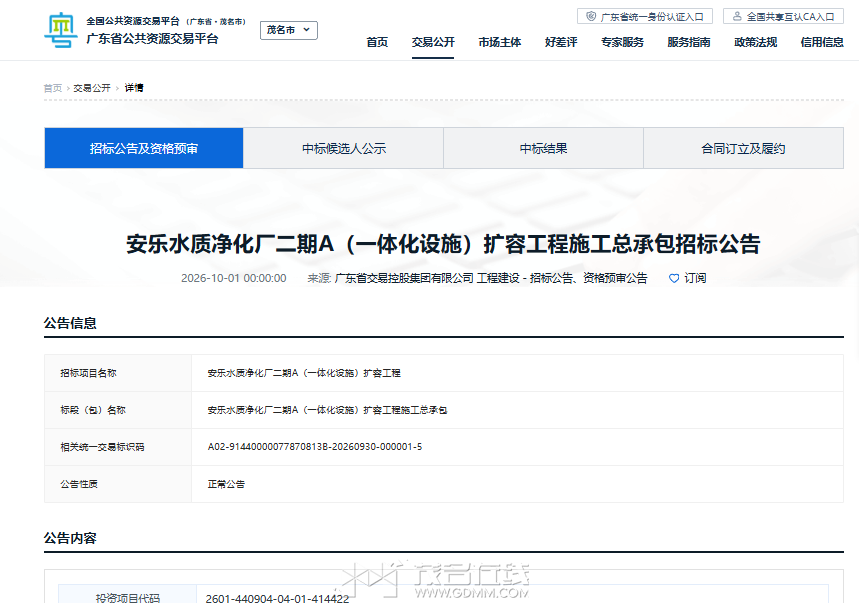The image size is (859, 603).
Task: Click the 投资项目代码 row label
Action: (128, 598)
